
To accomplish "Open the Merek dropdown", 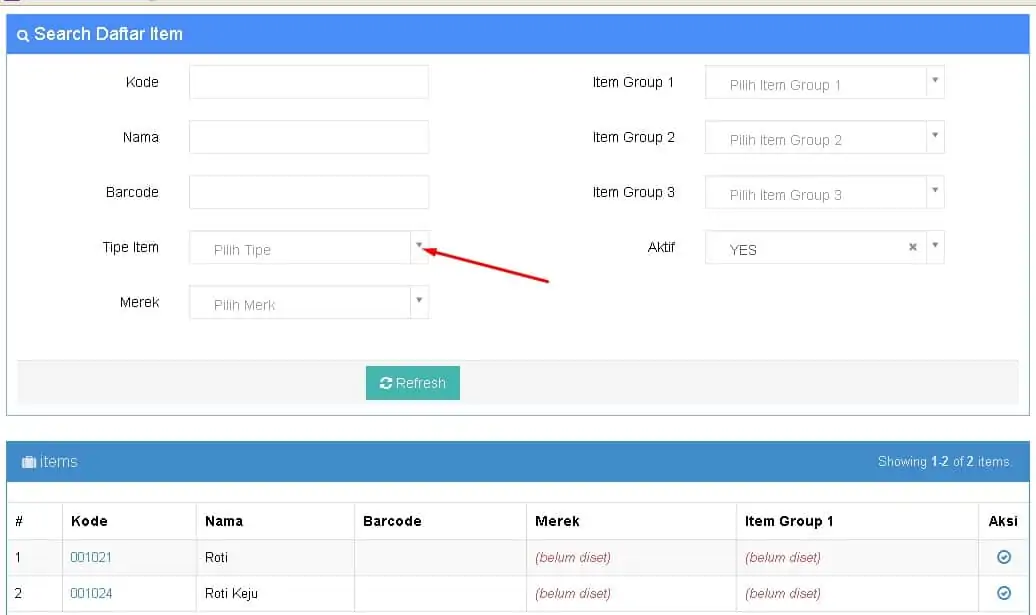I will pyautogui.click(x=419, y=301).
